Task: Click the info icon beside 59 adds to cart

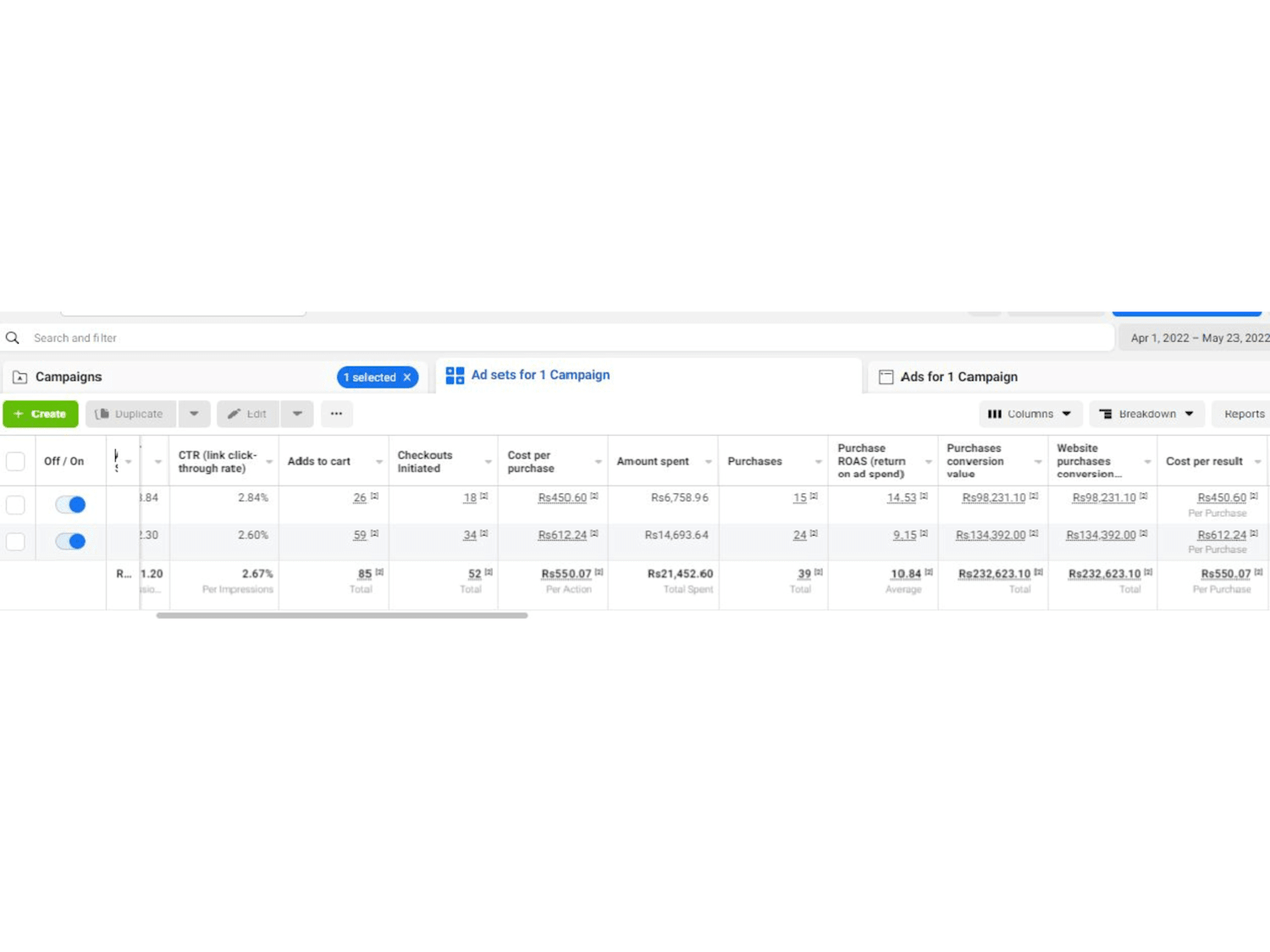Action: pos(374,533)
